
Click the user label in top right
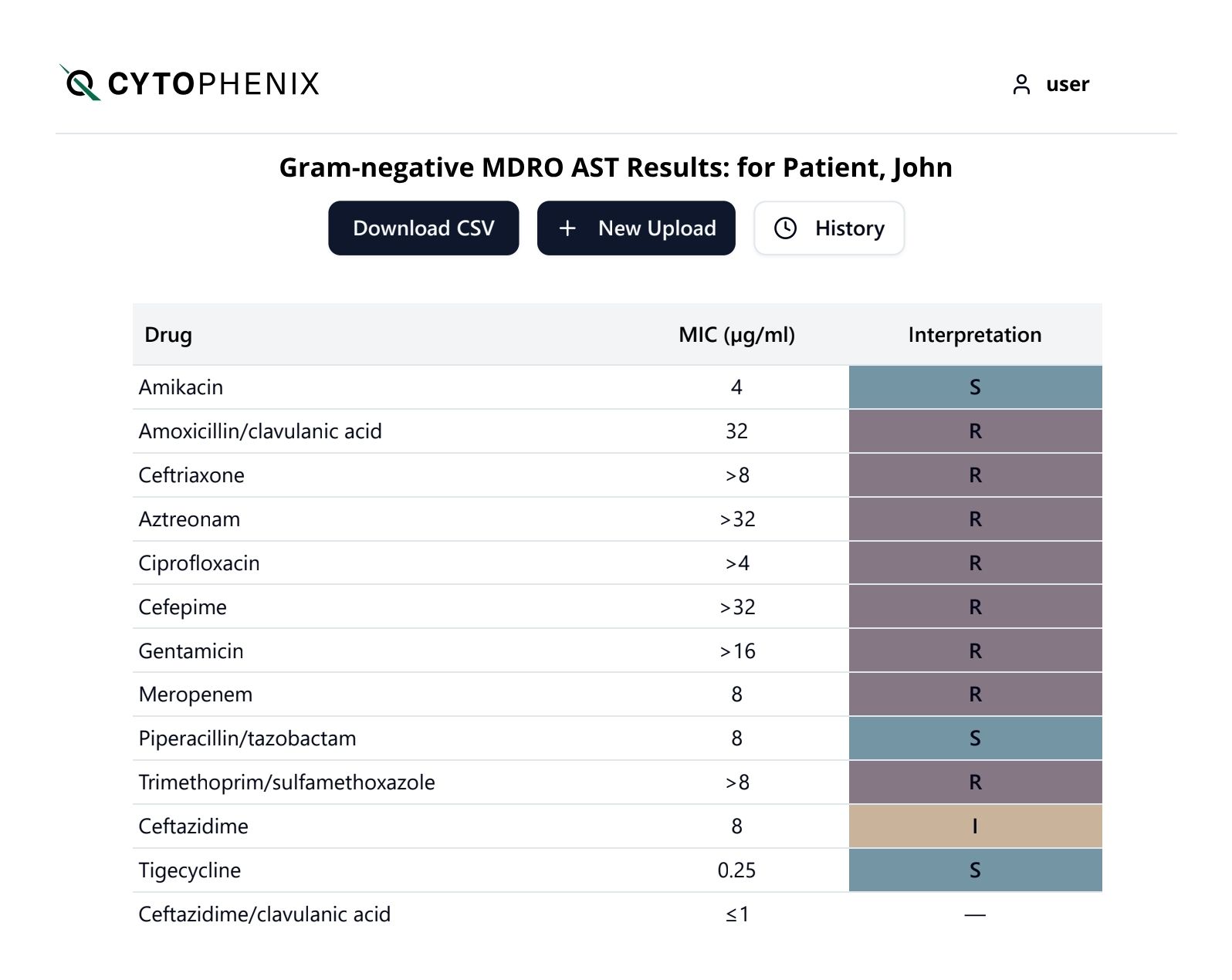(1068, 84)
